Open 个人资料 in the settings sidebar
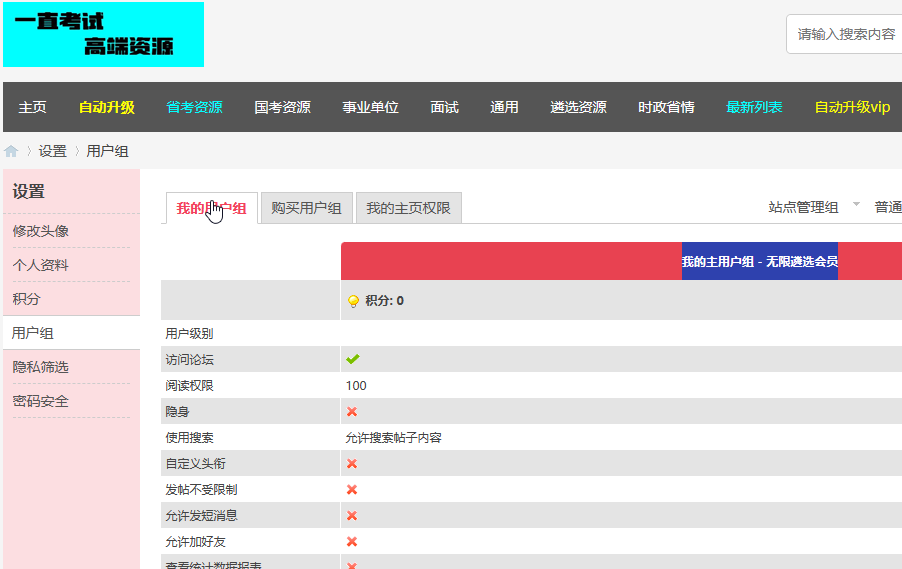This screenshot has height=569, width=902. tap(40, 265)
